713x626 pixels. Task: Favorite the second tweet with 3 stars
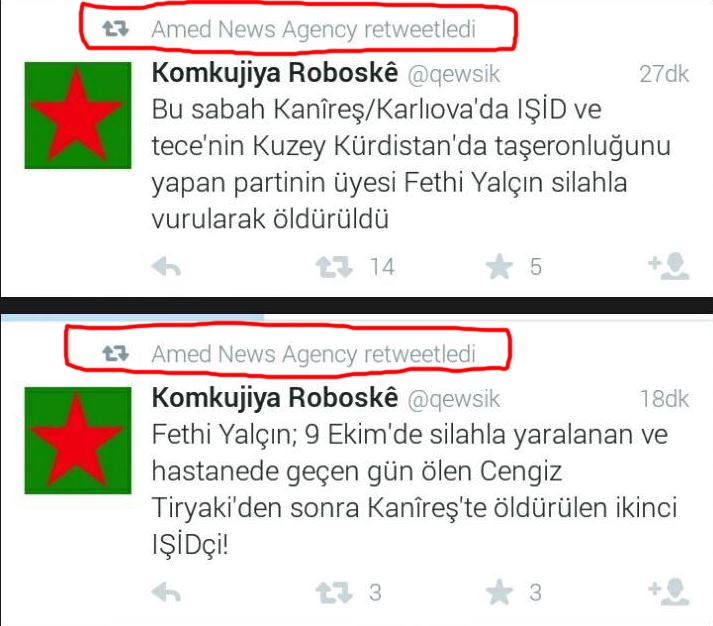coord(499,592)
